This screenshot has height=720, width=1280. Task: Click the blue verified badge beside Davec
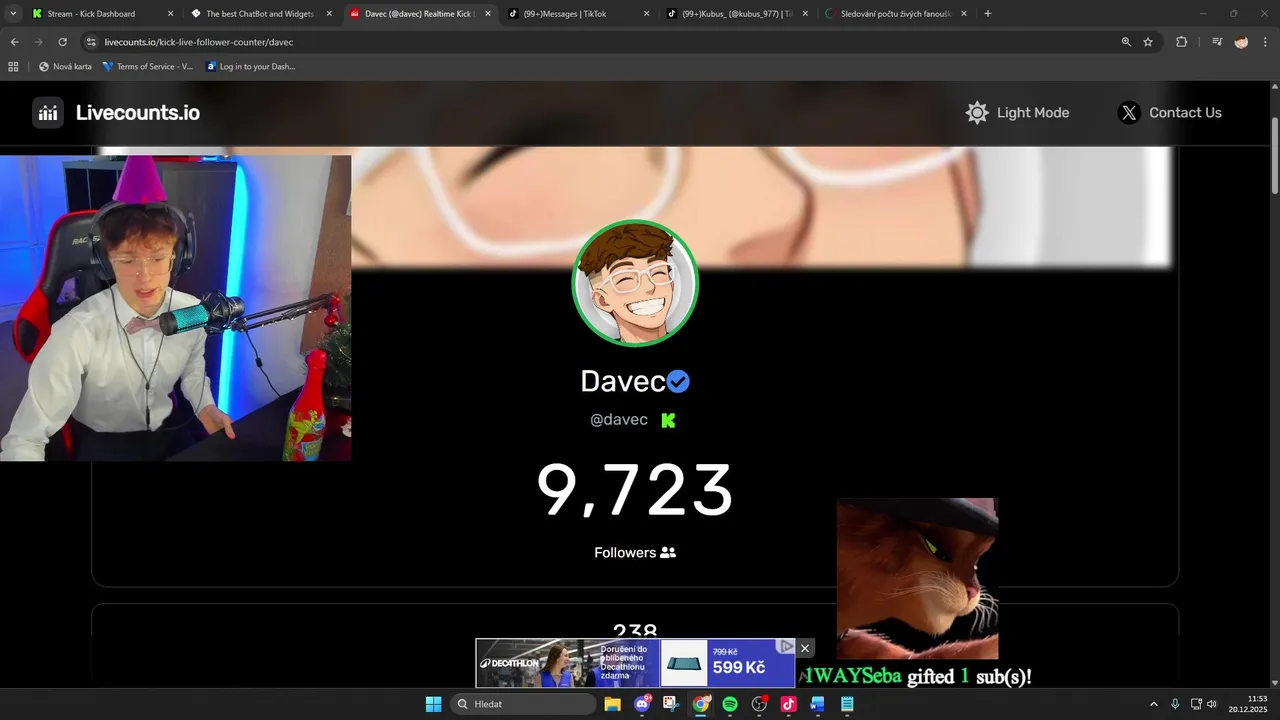click(678, 381)
